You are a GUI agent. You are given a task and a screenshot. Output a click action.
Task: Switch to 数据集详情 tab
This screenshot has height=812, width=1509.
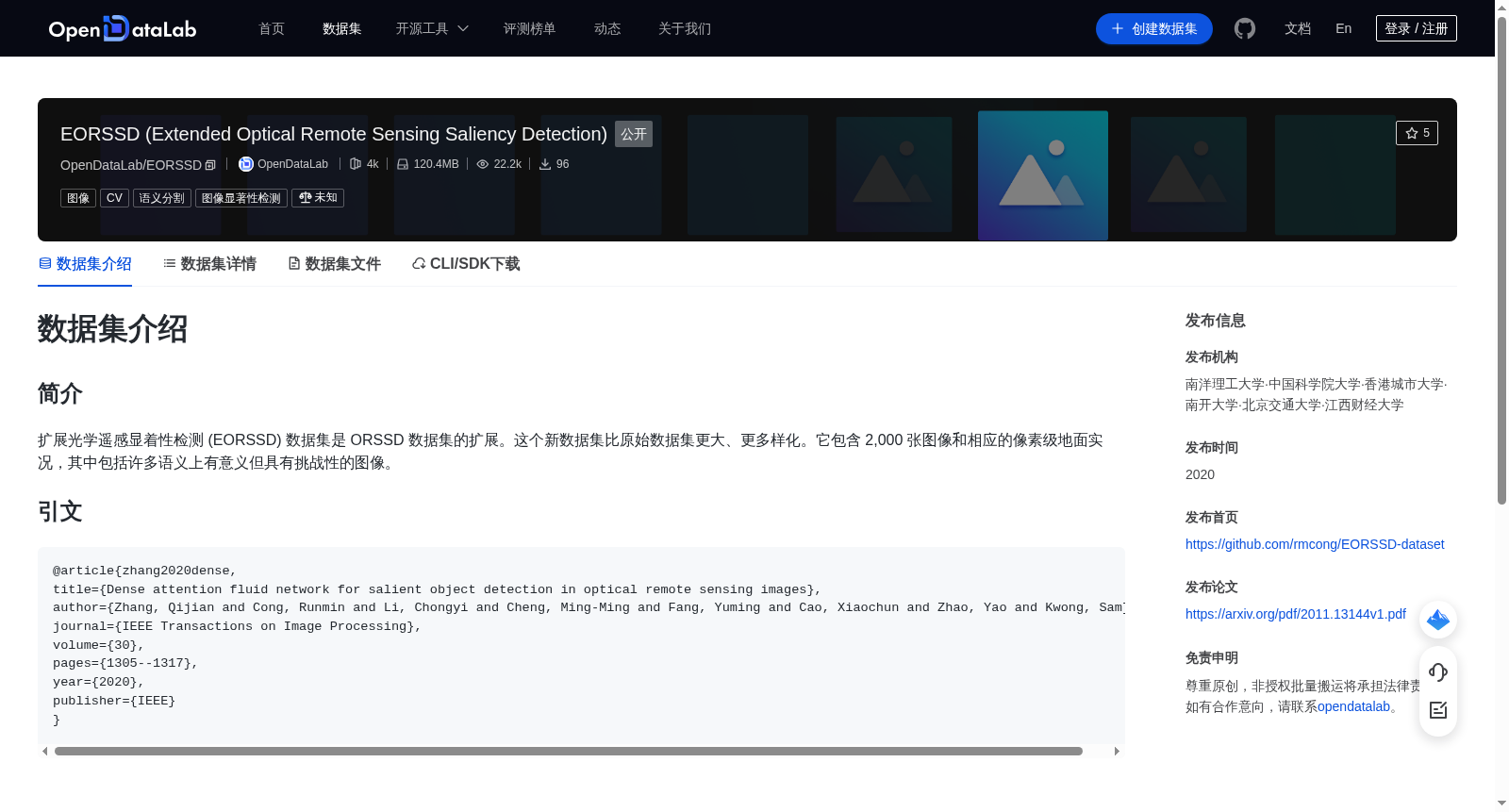(209, 264)
